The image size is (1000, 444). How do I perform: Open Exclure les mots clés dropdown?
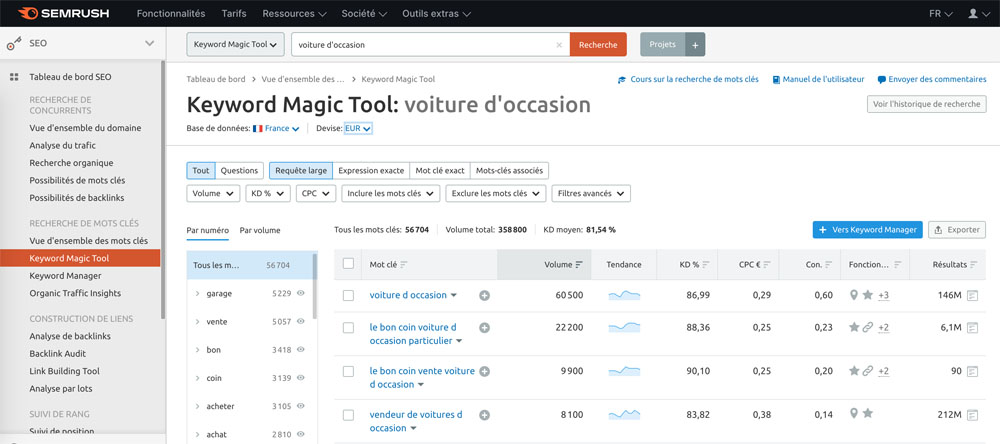click(495, 193)
